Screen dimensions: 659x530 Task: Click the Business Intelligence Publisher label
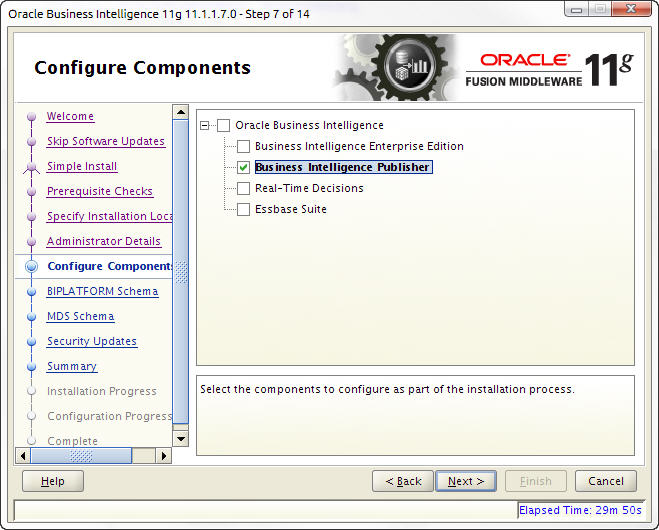tap(343, 167)
